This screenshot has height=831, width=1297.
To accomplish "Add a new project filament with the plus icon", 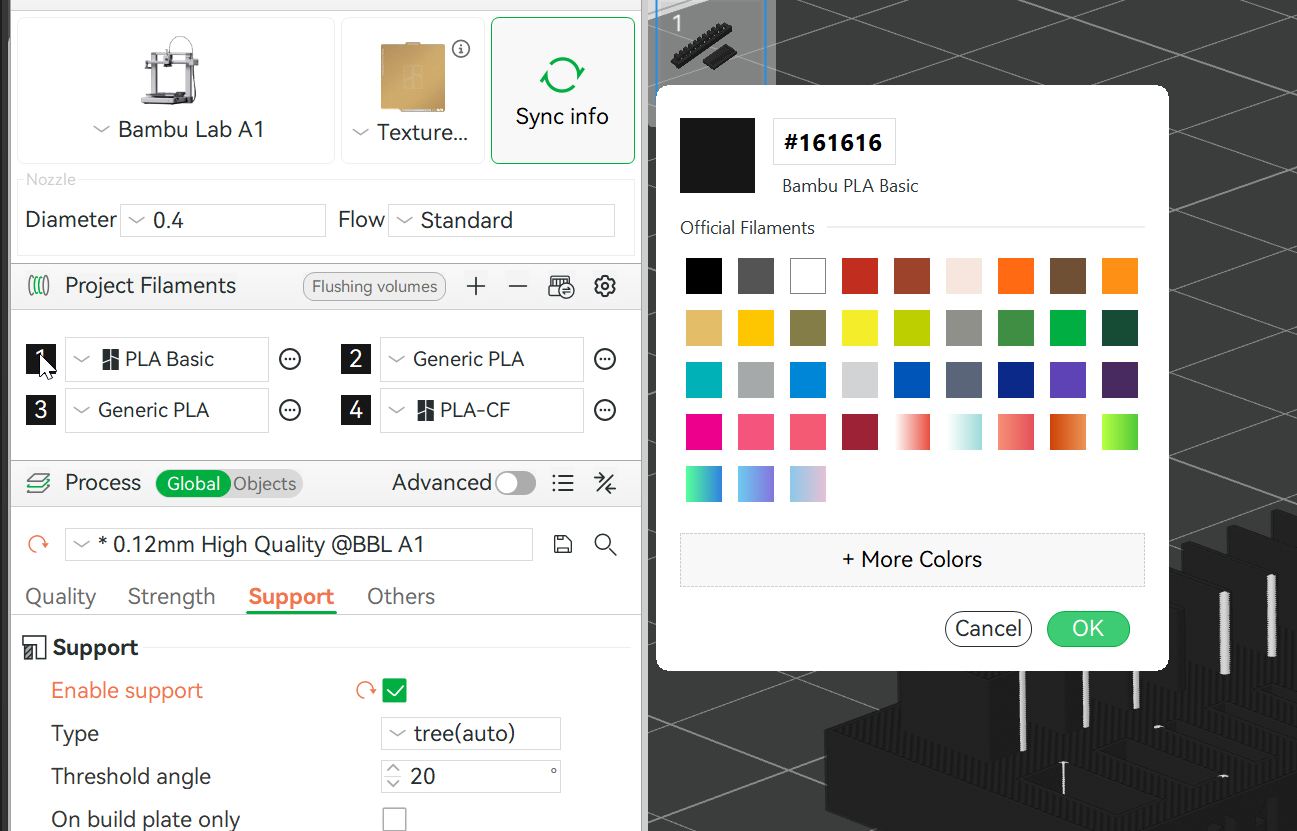I will [x=476, y=287].
